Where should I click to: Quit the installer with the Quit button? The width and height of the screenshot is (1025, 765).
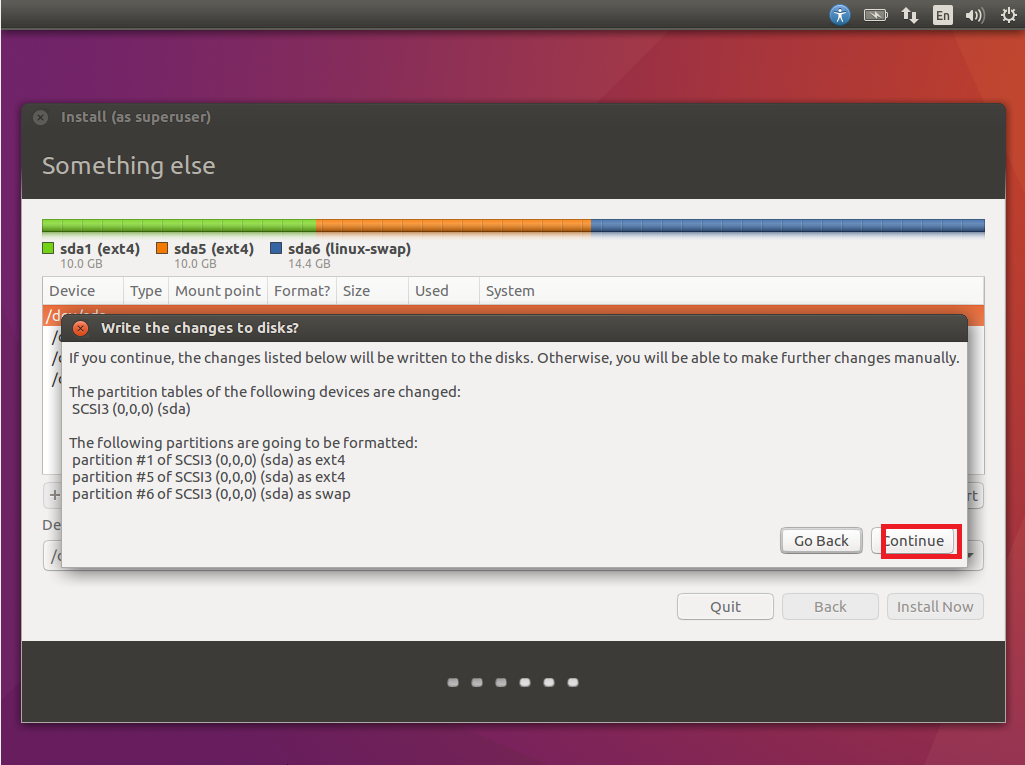tap(725, 607)
